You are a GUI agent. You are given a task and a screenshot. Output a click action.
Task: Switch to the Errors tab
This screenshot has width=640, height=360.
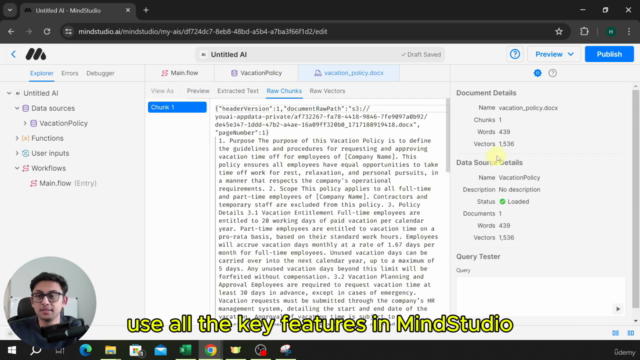pyautogui.click(x=70, y=73)
